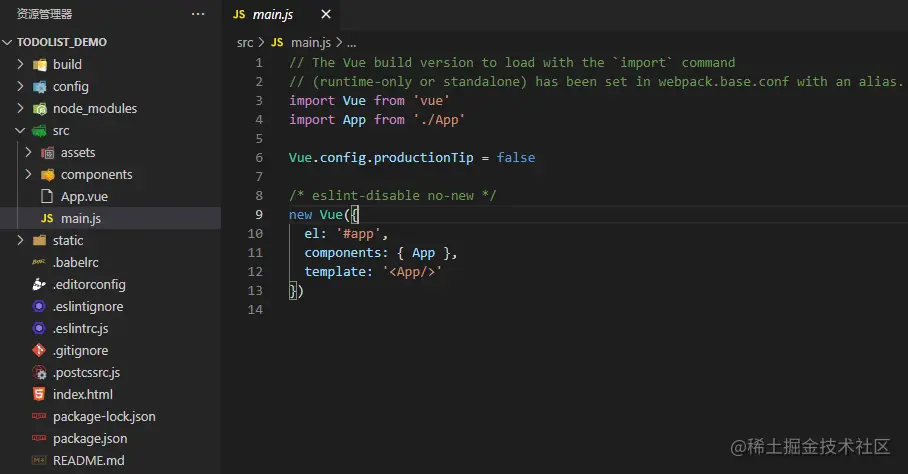Click the src folder icon
Viewport: 908px width, 474px height.
tap(39, 130)
